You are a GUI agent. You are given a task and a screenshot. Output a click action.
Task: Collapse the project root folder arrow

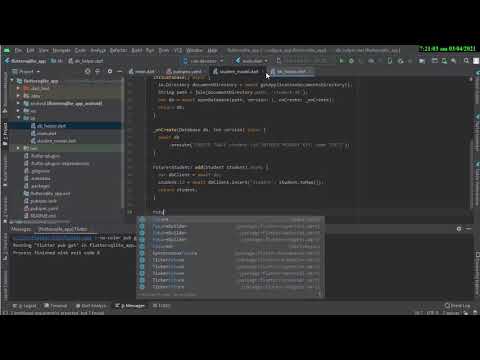coord(12,81)
